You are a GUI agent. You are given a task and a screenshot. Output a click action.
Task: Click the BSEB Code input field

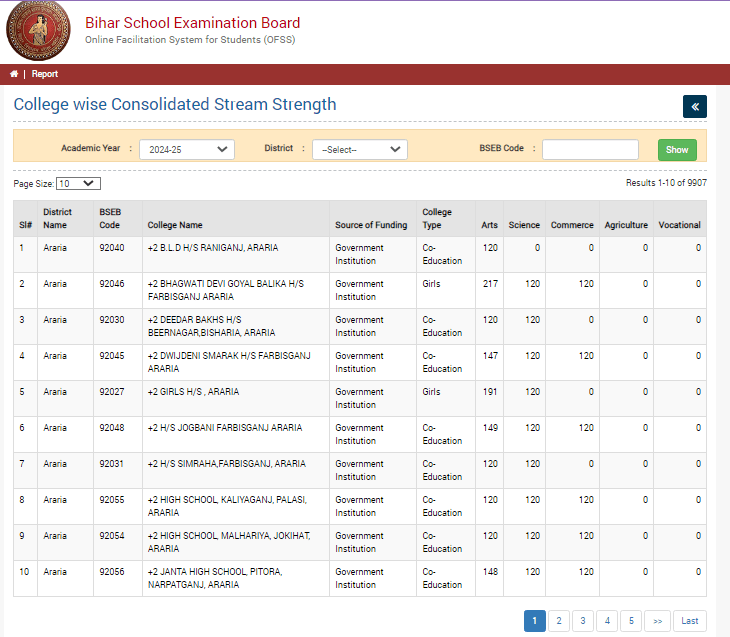(x=590, y=149)
